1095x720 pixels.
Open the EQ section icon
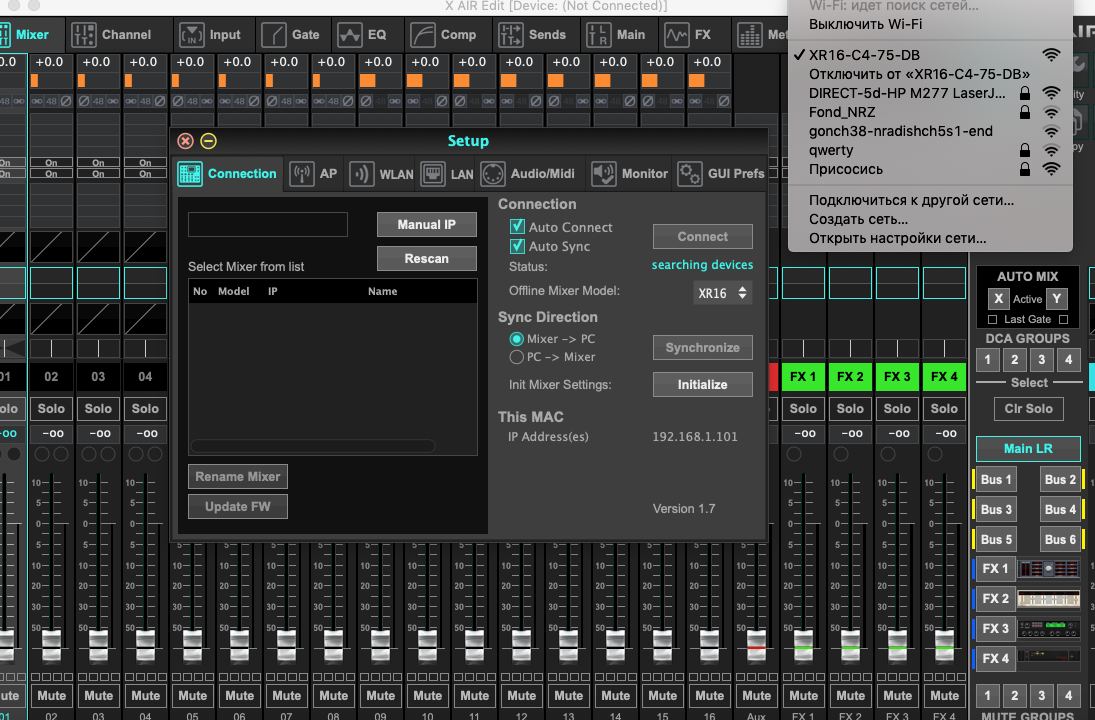coord(350,35)
